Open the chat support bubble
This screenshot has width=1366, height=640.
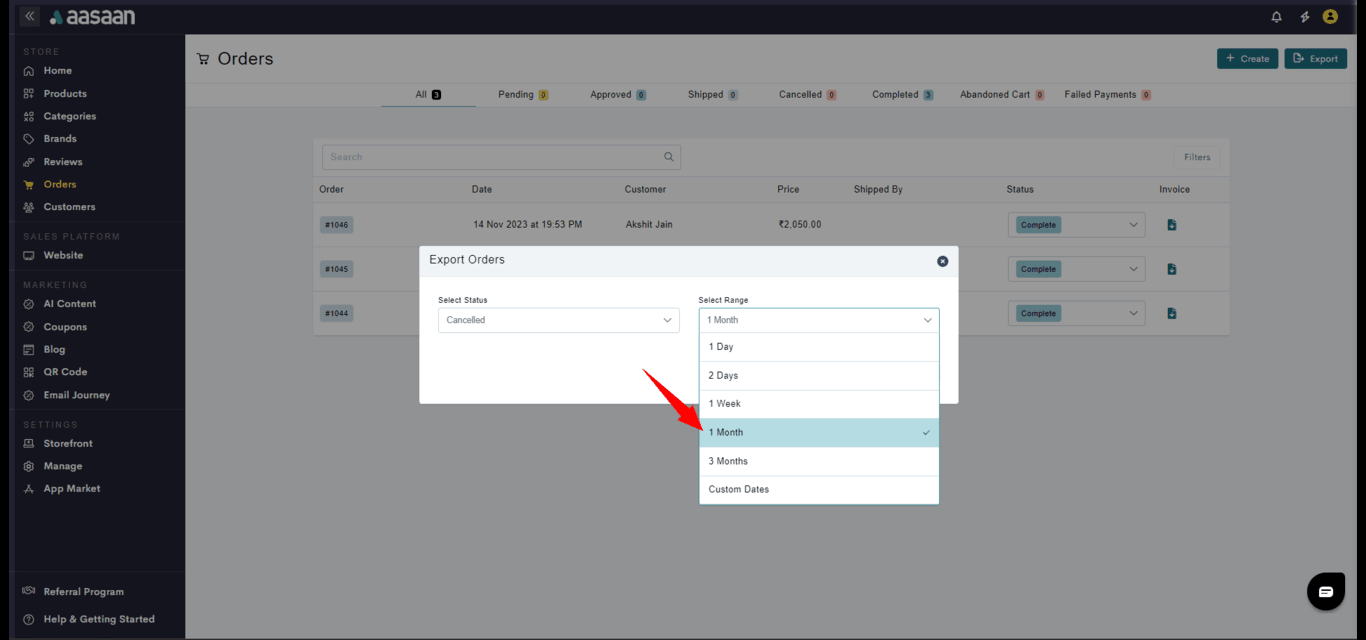(1325, 591)
